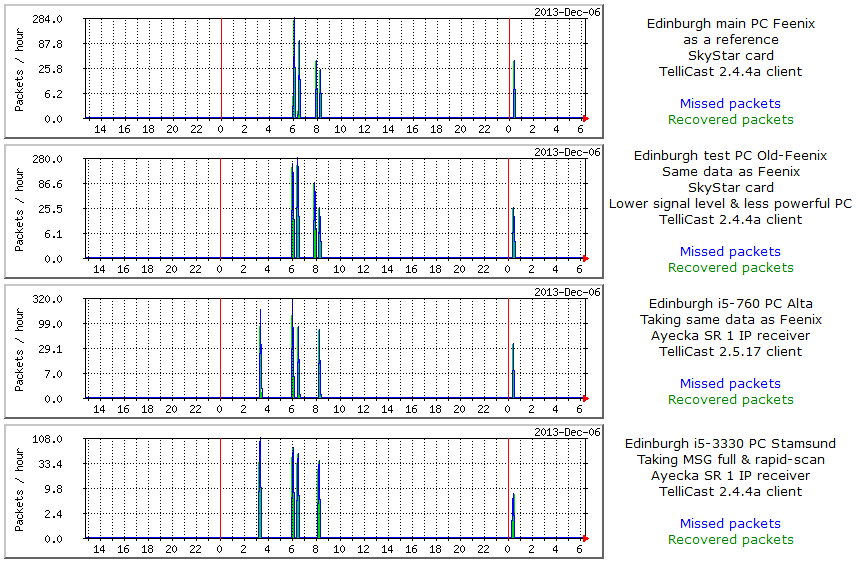Select the text "Edinburgh i5-3330 PC Stamsund"
Screen dimensions: 858x562
[731, 443]
